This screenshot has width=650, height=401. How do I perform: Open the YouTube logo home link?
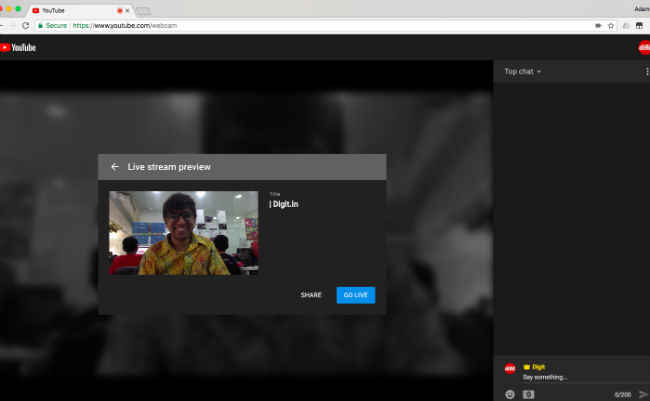18,48
